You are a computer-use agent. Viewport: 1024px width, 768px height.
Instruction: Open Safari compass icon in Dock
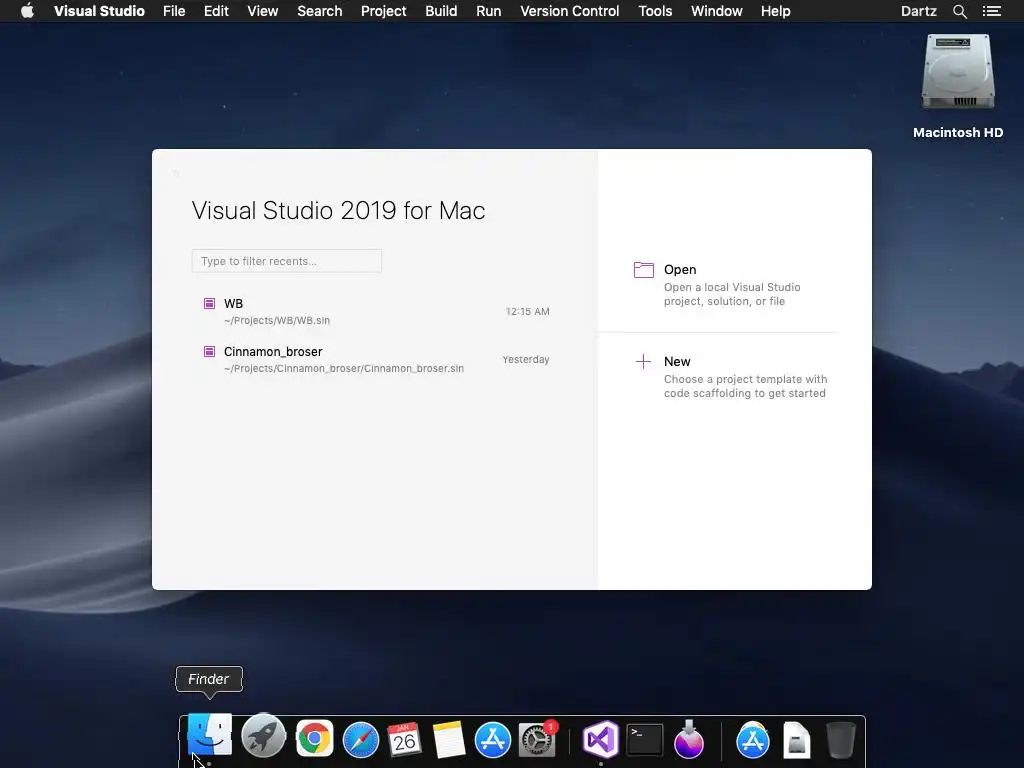point(360,739)
